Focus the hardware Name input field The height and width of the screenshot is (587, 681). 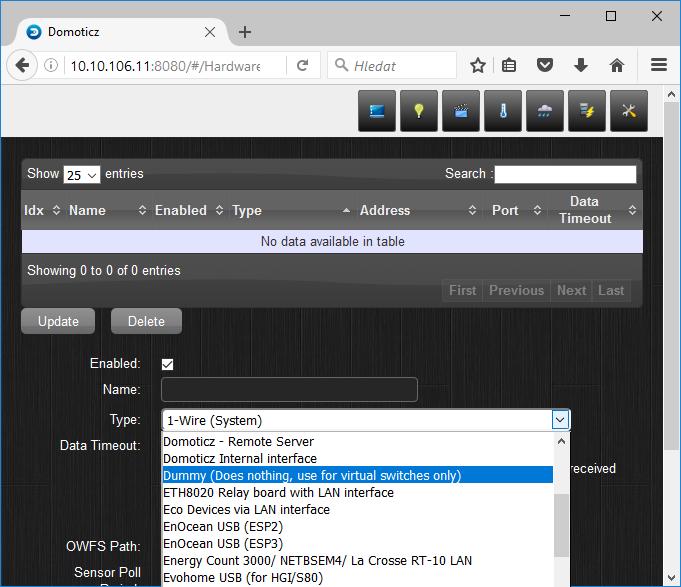289,389
